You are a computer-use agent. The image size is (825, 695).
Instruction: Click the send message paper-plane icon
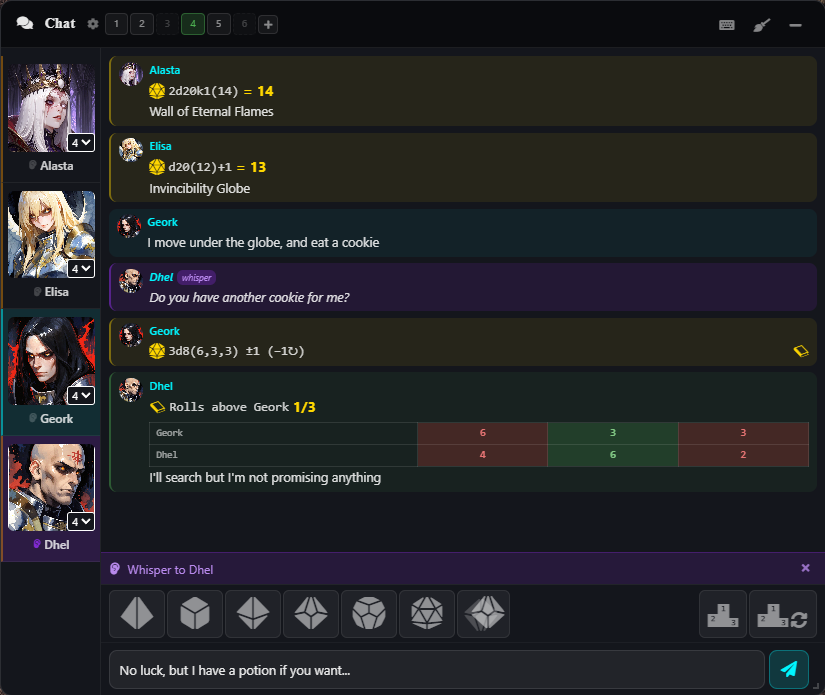coord(789,670)
